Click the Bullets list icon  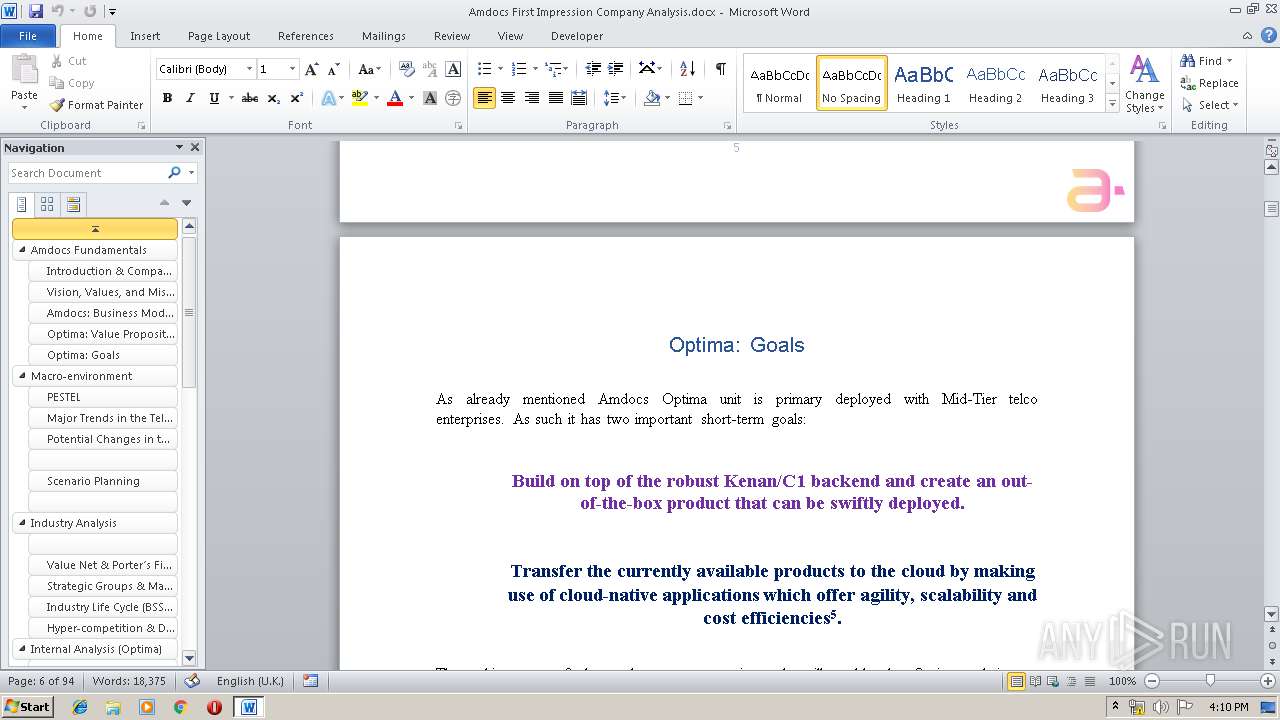[x=484, y=69]
